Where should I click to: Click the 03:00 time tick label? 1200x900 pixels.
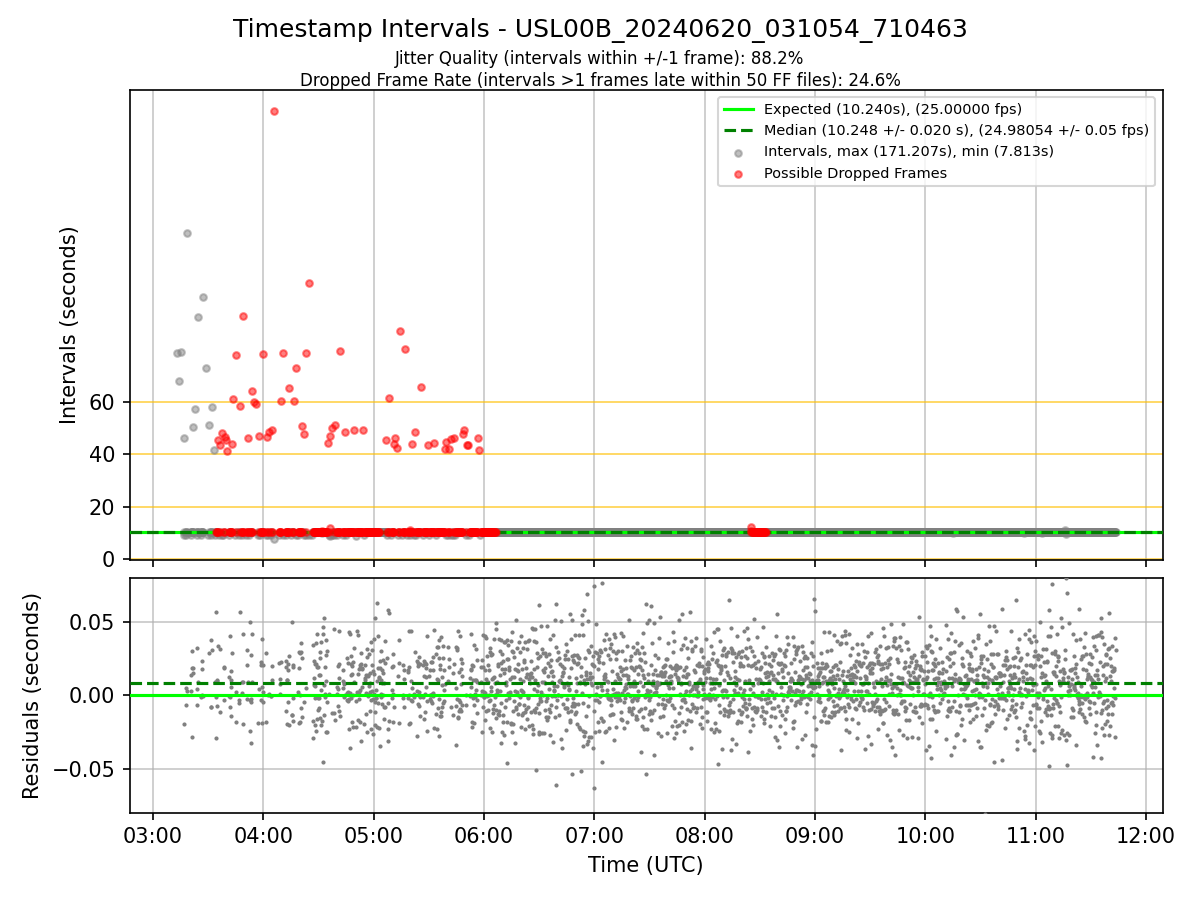pyautogui.click(x=152, y=834)
